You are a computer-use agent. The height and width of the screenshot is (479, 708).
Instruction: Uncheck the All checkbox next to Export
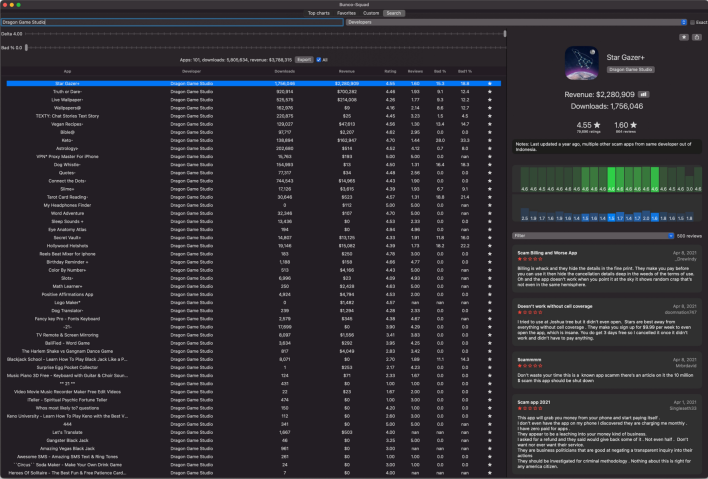pos(319,60)
